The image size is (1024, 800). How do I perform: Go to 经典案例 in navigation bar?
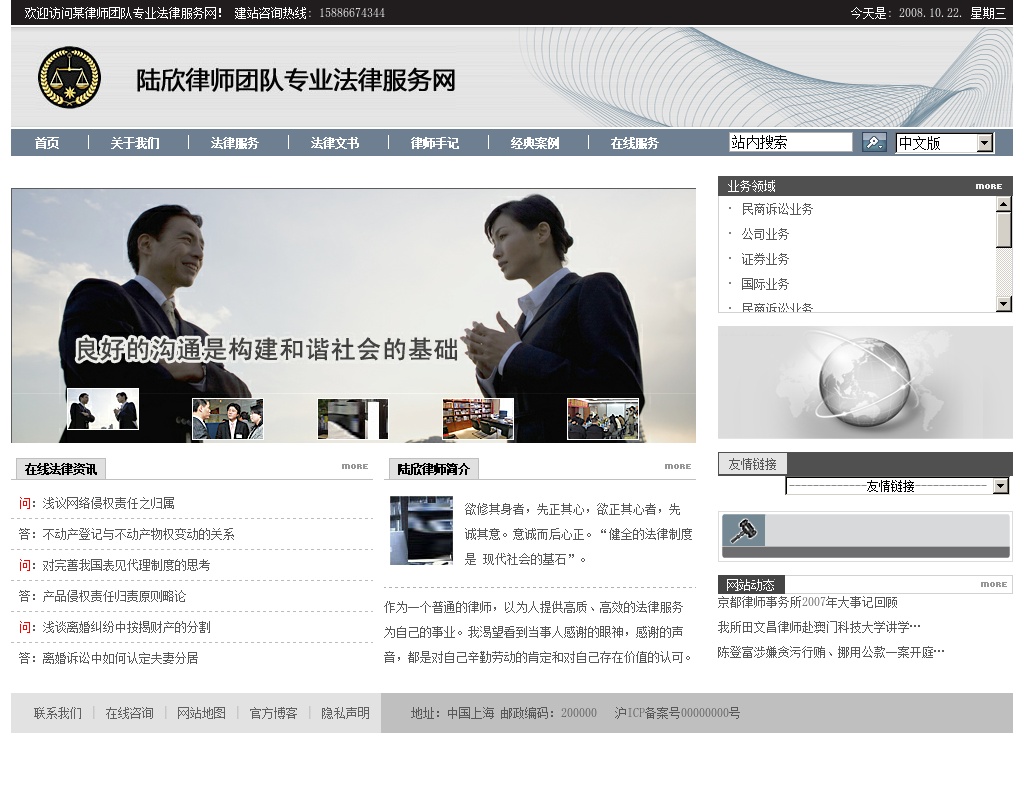(x=535, y=143)
